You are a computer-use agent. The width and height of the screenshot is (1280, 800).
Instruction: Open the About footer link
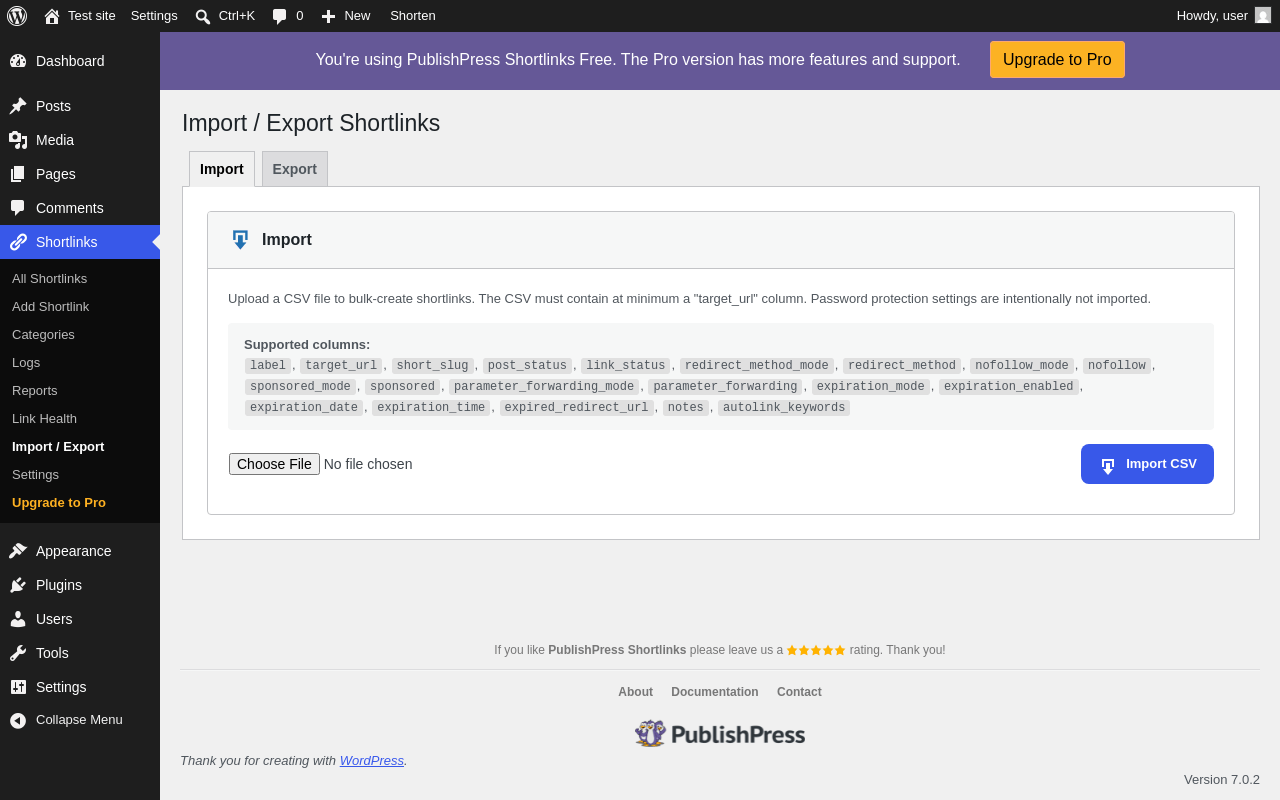click(x=635, y=692)
